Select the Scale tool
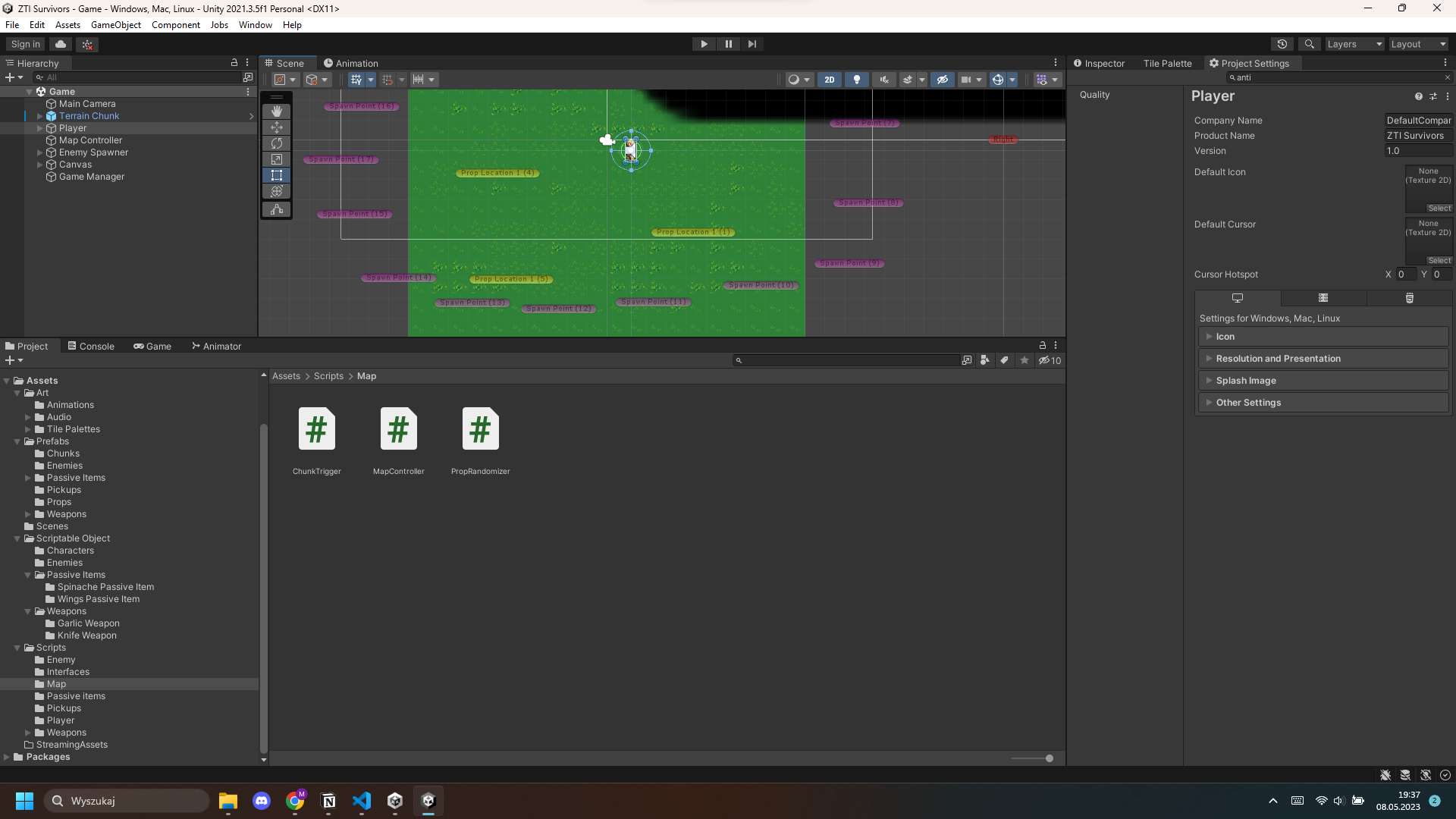The image size is (1456, 819). 277,159
